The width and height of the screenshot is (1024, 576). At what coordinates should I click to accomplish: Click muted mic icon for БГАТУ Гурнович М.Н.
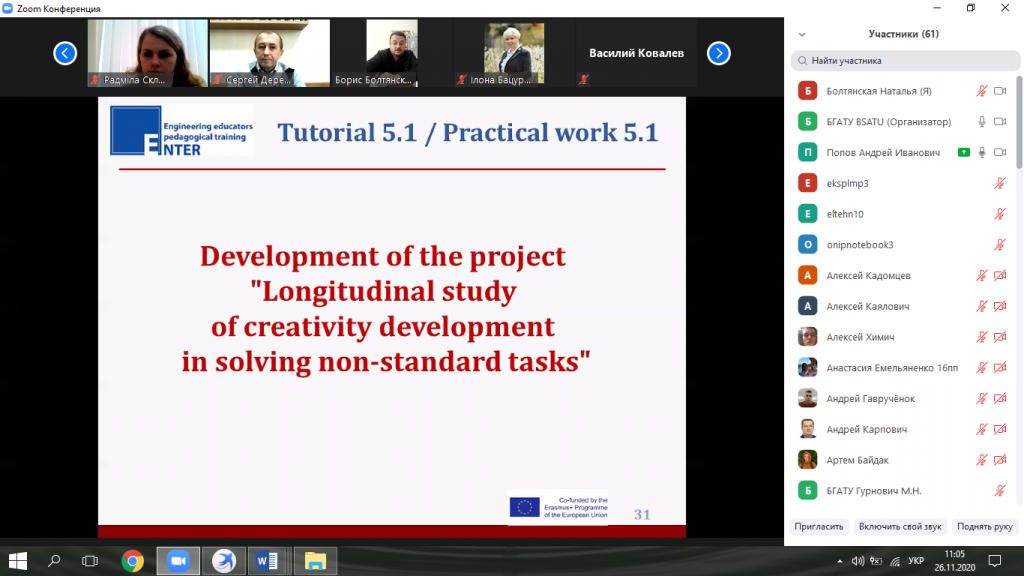pos(1000,490)
